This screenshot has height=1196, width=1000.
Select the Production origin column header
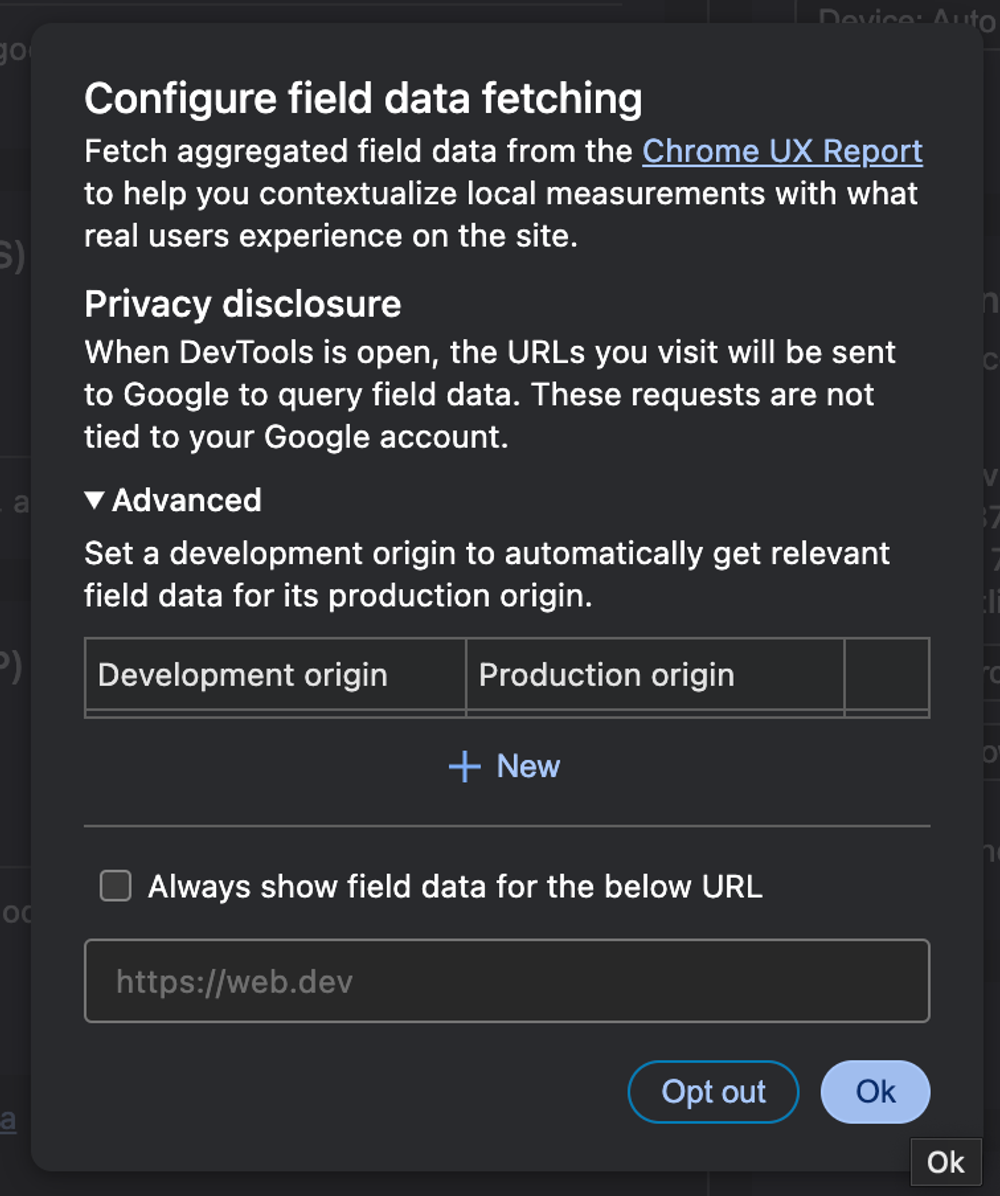pyautogui.click(x=606, y=676)
